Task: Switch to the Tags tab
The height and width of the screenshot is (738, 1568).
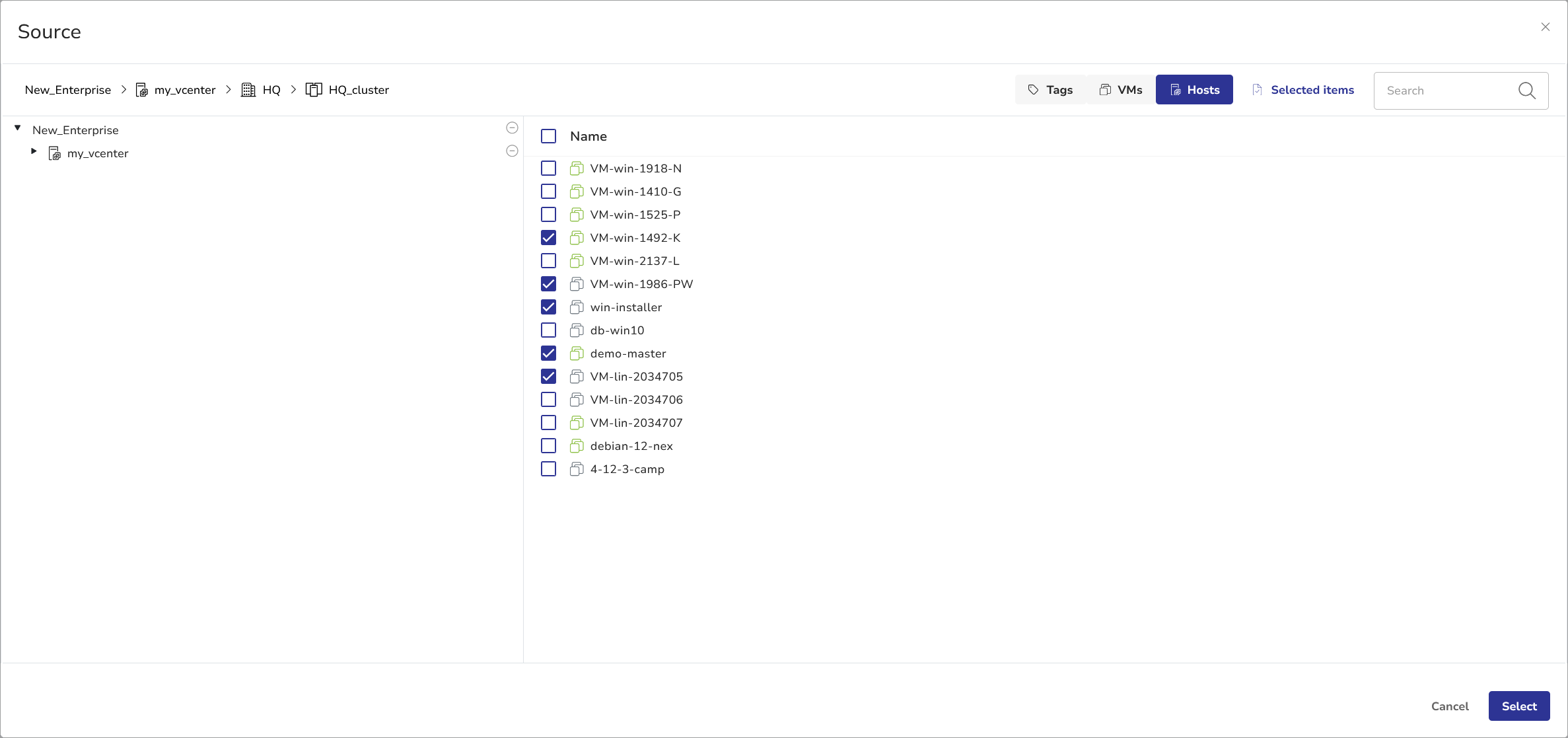Action: pyautogui.click(x=1050, y=90)
